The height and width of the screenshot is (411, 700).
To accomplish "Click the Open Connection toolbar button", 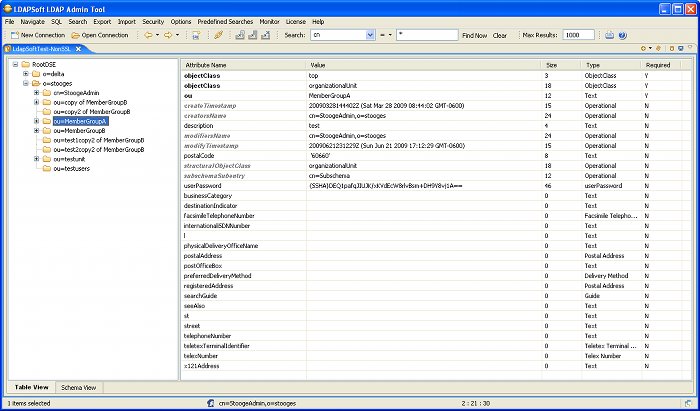I will (99, 35).
